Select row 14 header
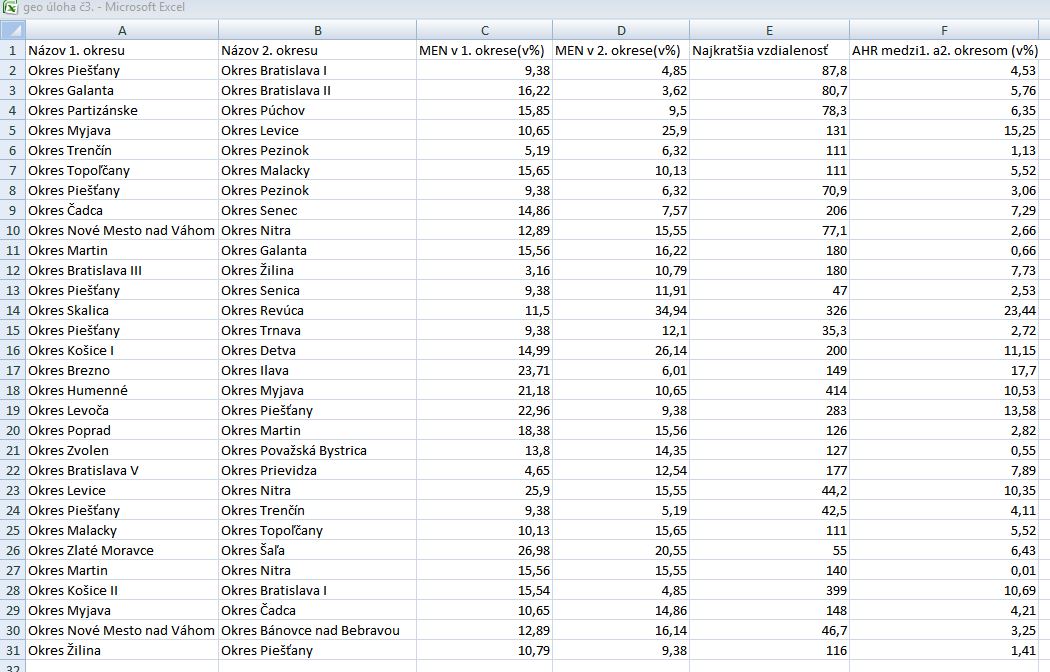 (13, 311)
